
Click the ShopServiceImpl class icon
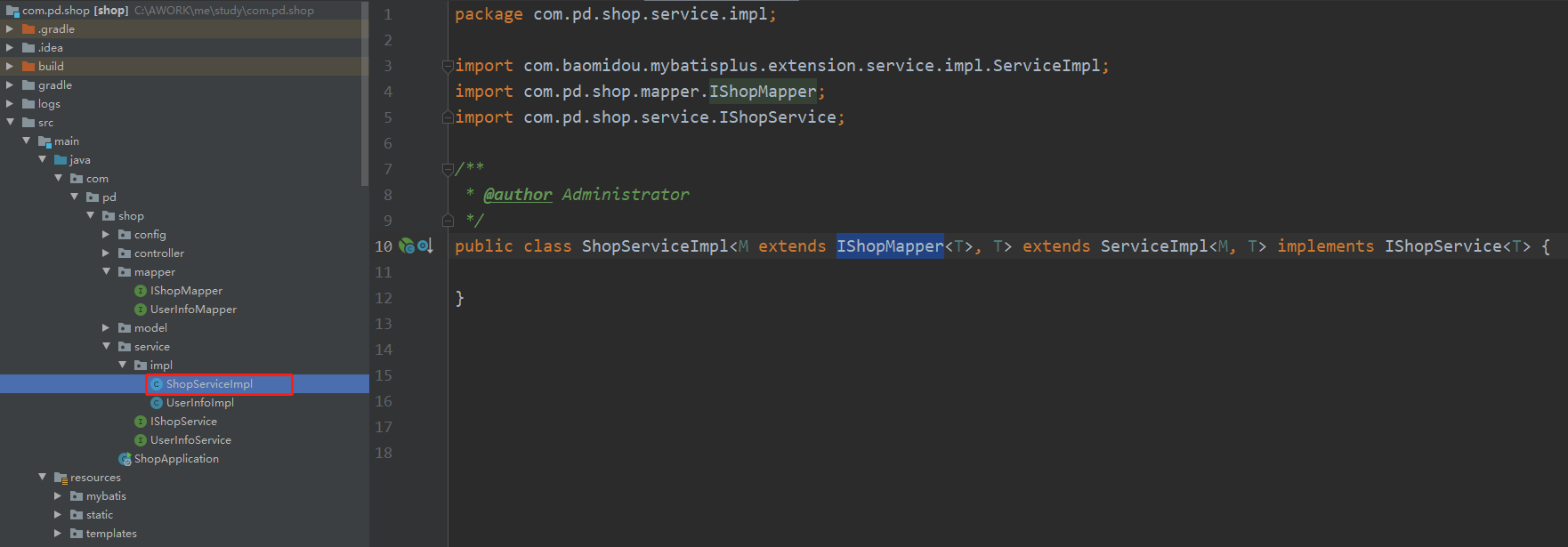pyautogui.click(x=157, y=384)
